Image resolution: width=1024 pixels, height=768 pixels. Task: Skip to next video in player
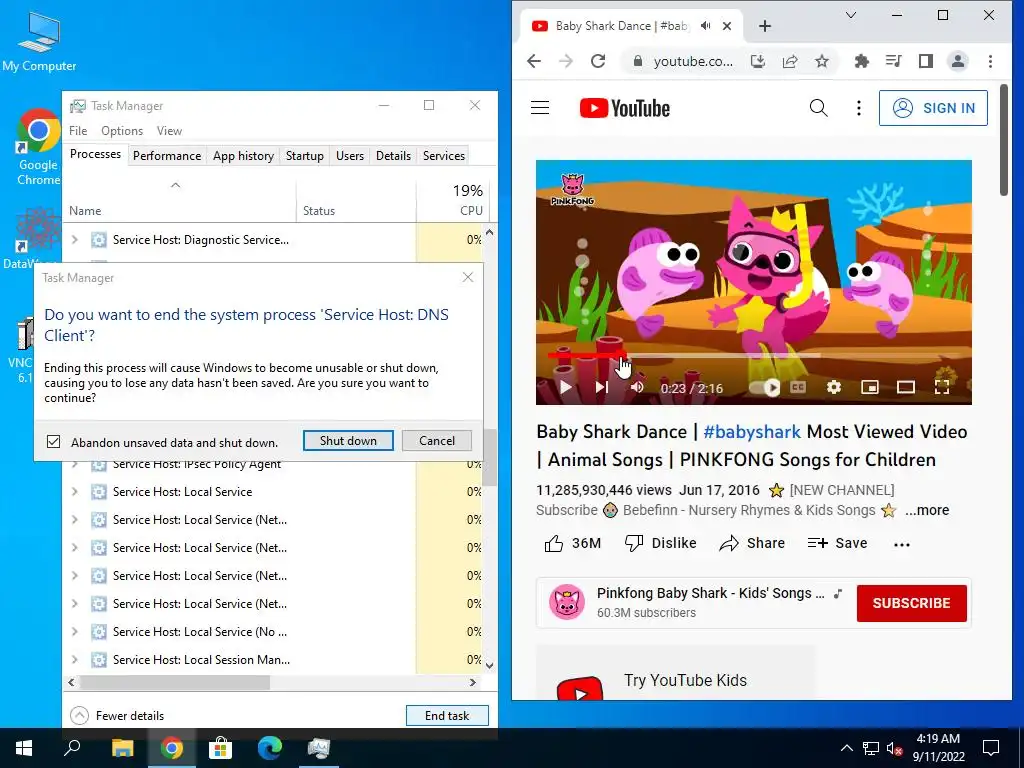coord(601,387)
